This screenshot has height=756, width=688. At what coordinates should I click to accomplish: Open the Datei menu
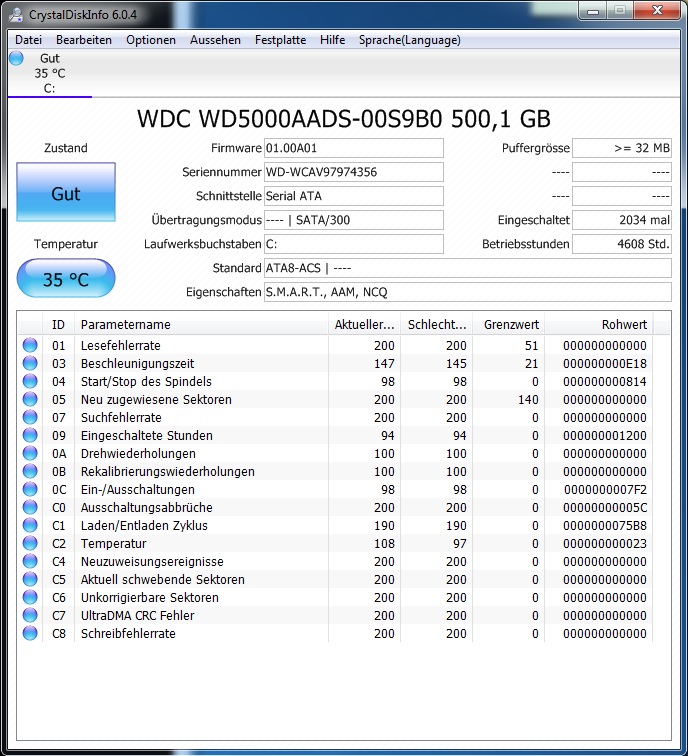[x=28, y=40]
